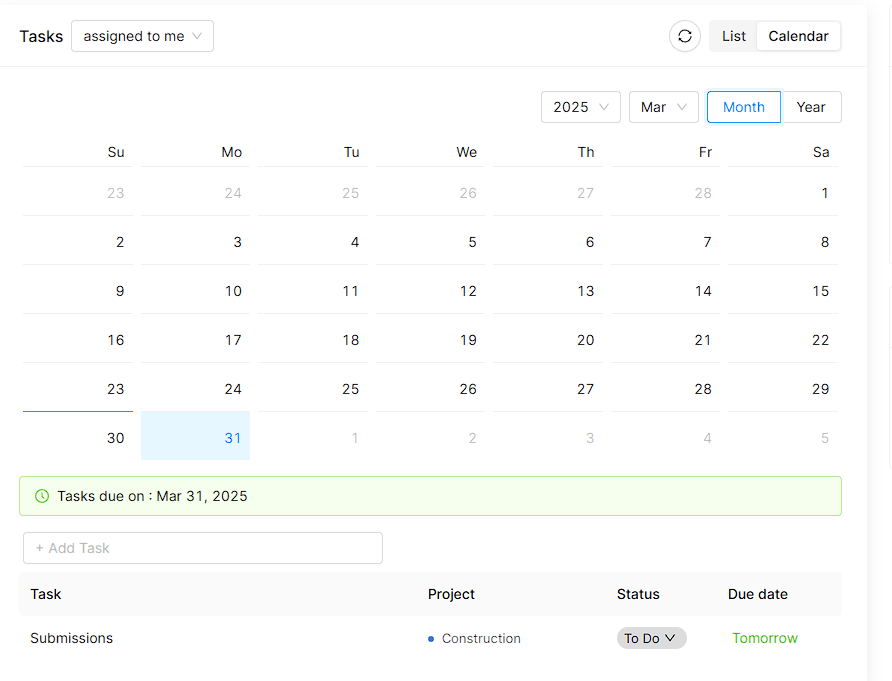
Task: Switch to List view
Action: coord(734,36)
